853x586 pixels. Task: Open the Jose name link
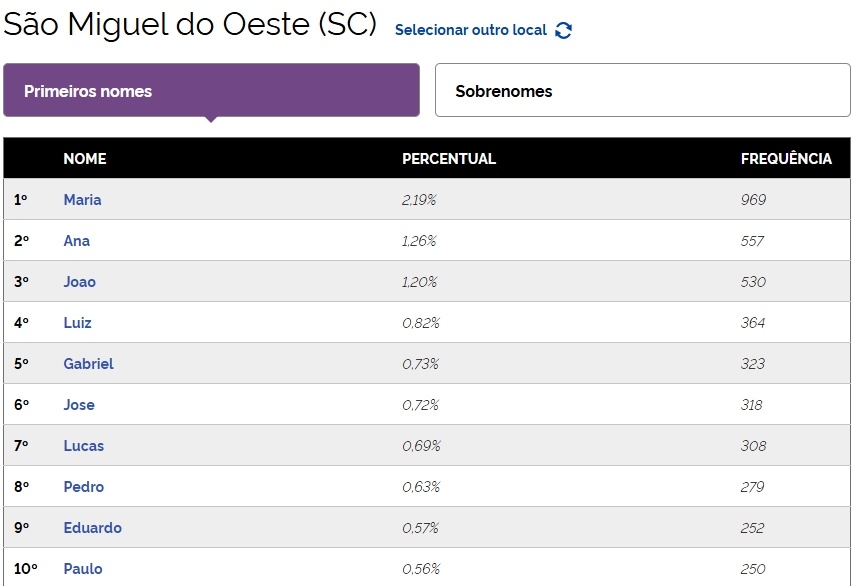(x=79, y=405)
